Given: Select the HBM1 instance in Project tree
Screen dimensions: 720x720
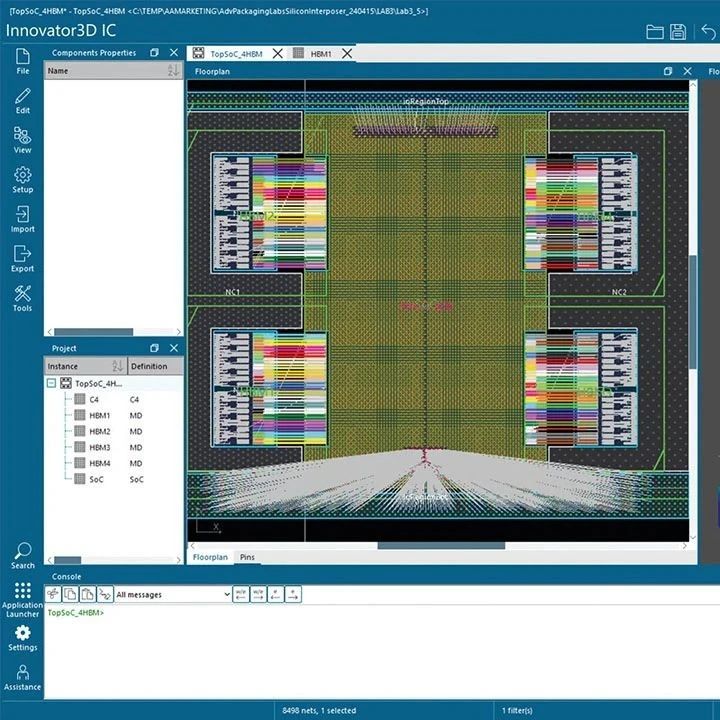Looking at the screenshot, I should pyautogui.click(x=100, y=416).
